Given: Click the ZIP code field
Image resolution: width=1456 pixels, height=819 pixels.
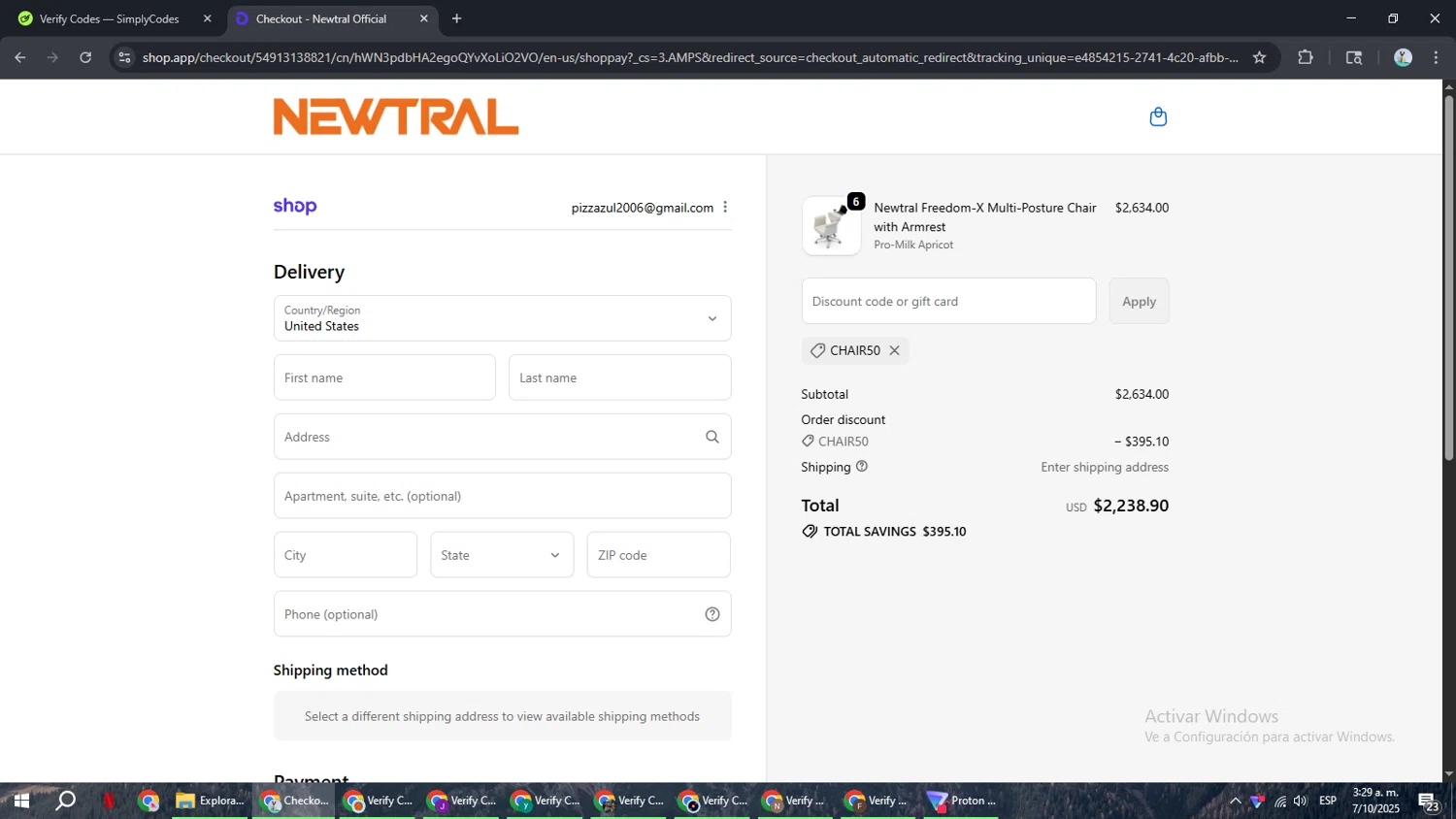Looking at the screenshot, I should [x=659, y=555].
